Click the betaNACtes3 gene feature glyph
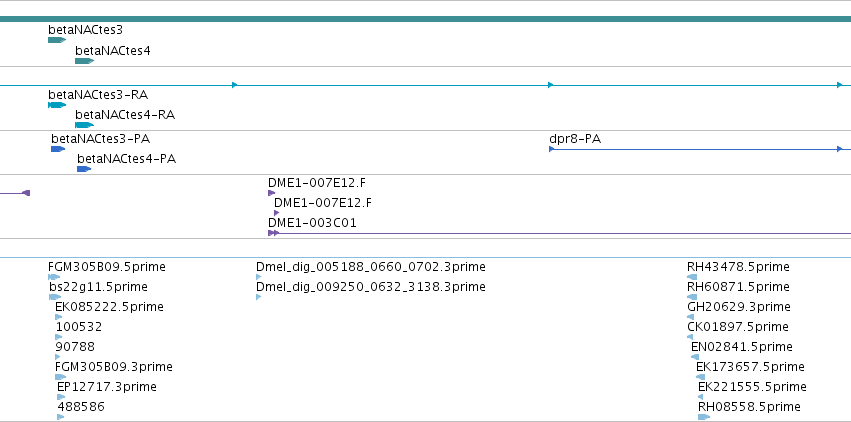The width and height of the screenshot is (851, 422). click(57, 40)
